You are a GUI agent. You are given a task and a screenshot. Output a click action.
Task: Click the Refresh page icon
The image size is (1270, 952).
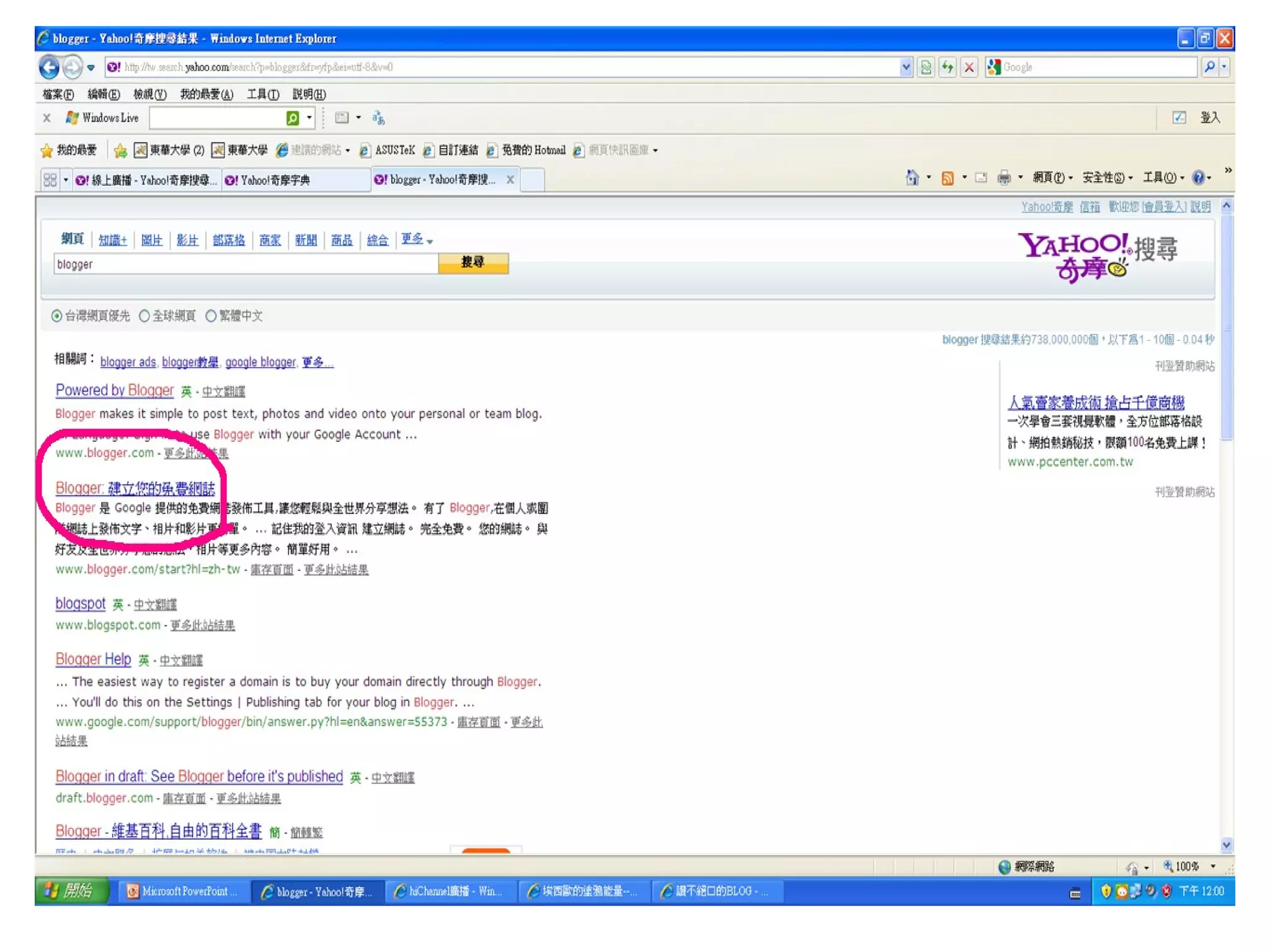click(947, 67)
